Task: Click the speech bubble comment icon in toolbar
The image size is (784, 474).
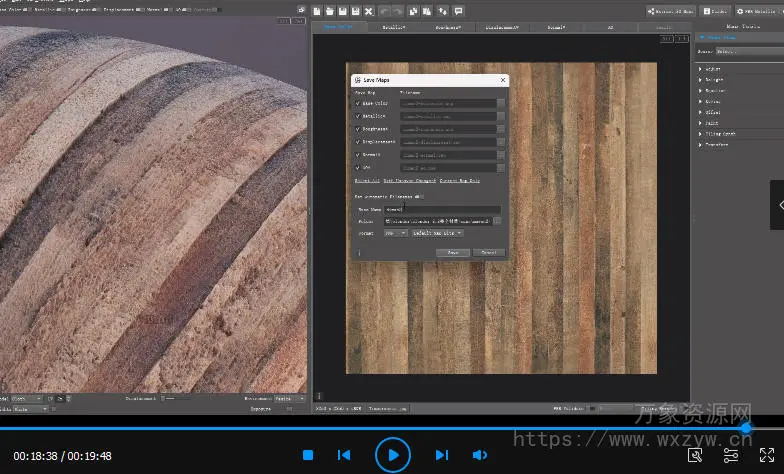Action: pyautogui.click(x=458, y=11)
